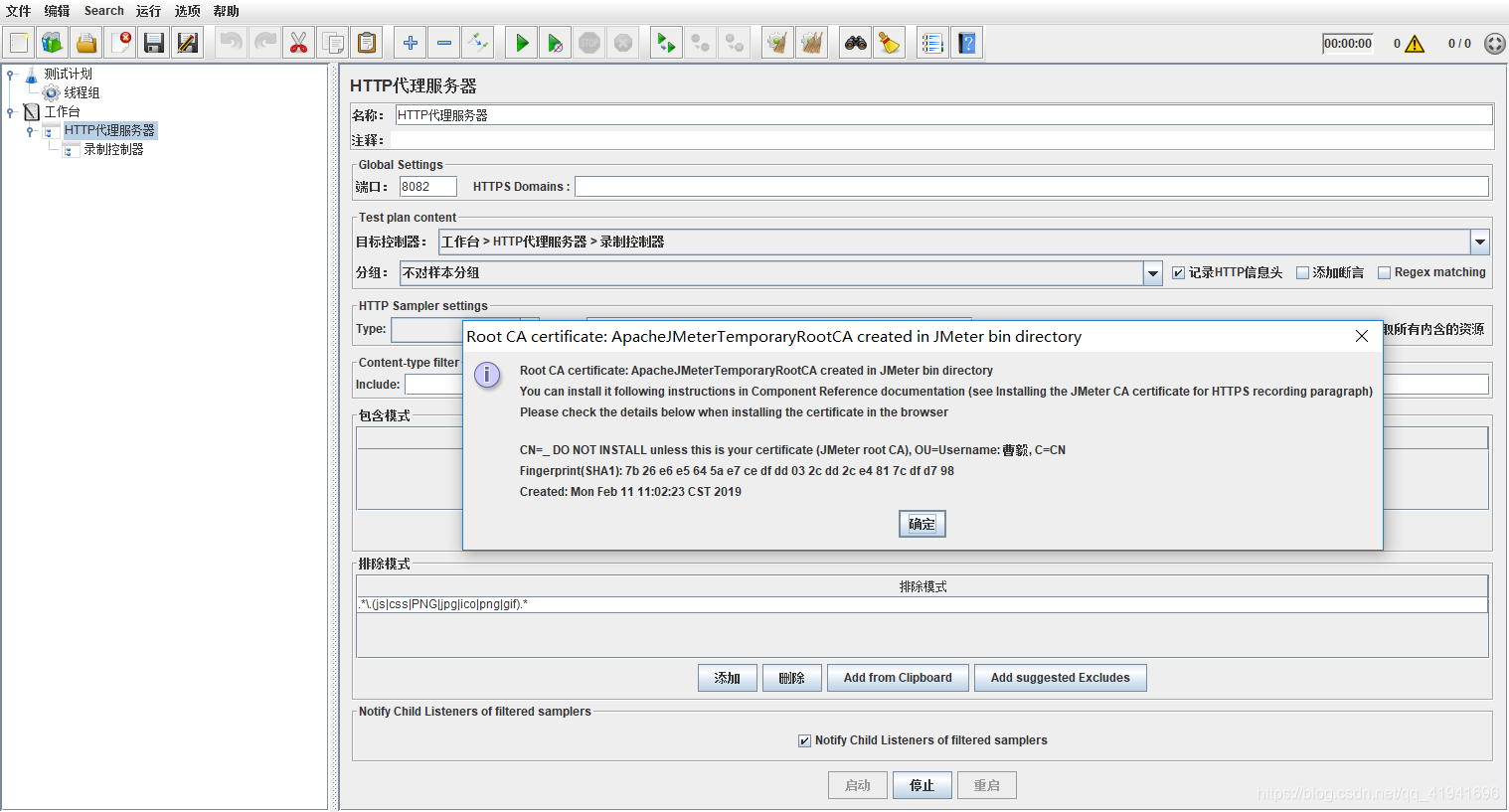Collapse the 工作台 tree node handle
The image size is (1509, 812).
click(11, 111)
